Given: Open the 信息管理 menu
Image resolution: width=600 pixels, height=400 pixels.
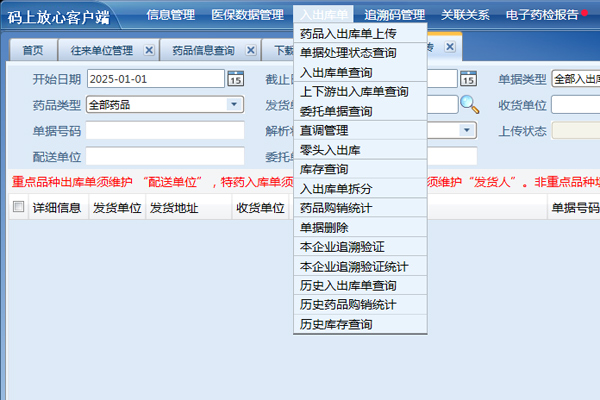Looking at the screenshot, I should 170,14.
